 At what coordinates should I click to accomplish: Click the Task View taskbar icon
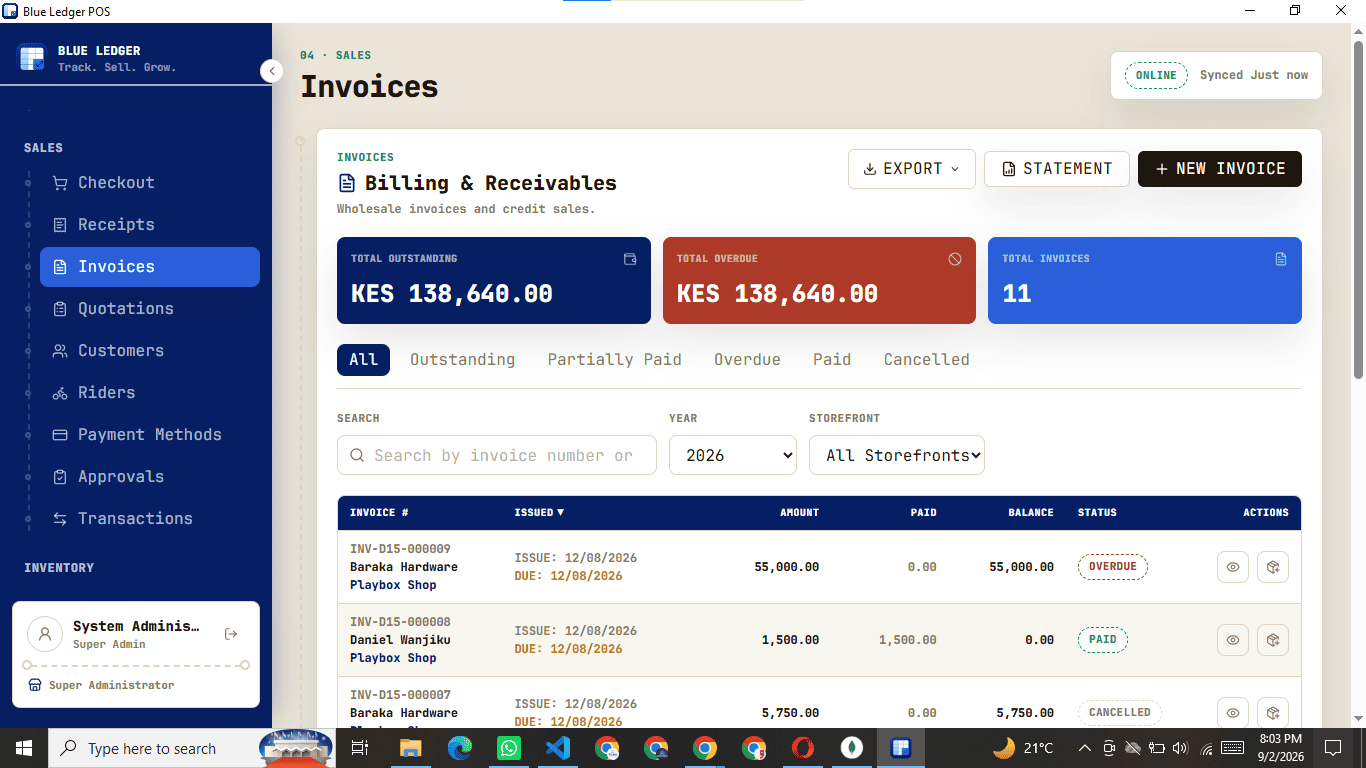coord(361,748)
